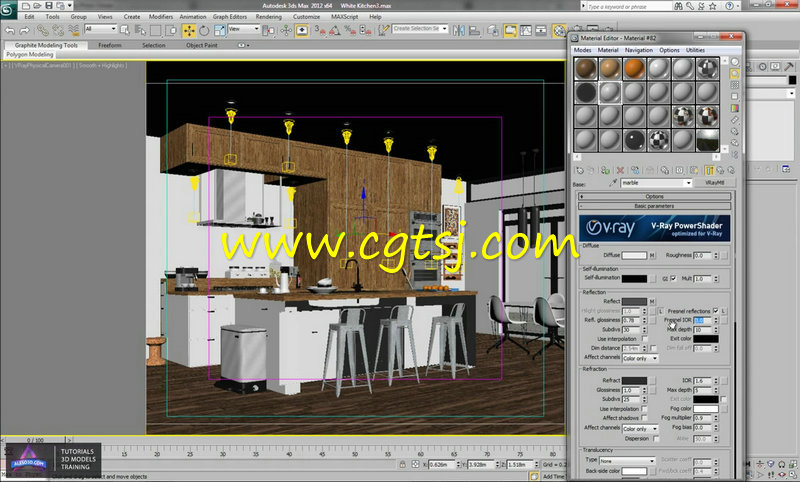Activate the Select and Scale tool
Image resolution: width=800 pixels, height=482 pixels.
click(x=219, y=31)
